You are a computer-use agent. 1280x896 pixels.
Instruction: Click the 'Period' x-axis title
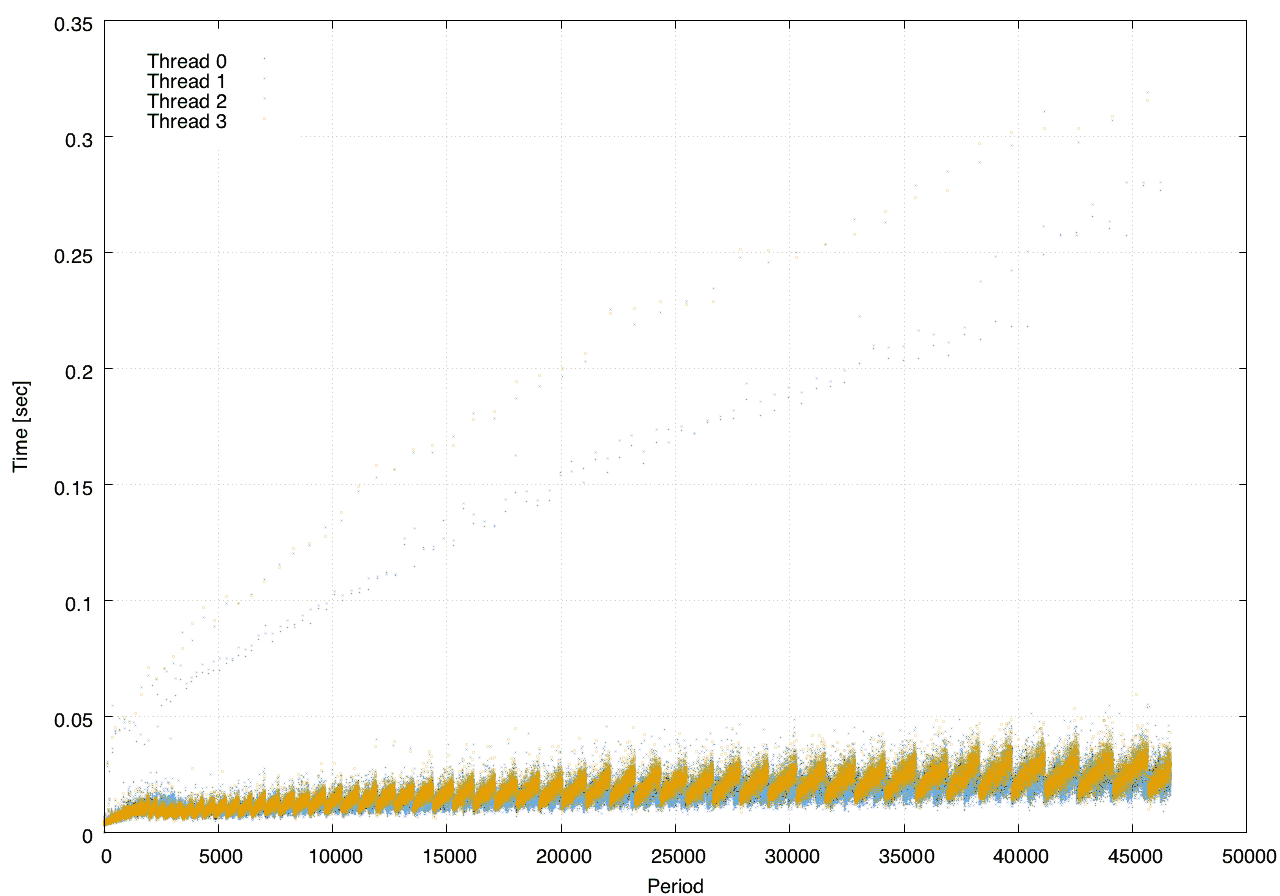[676, 885]
